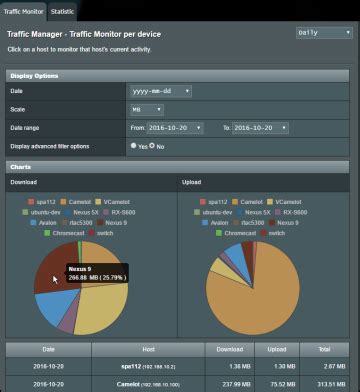Viewport: 360px width, 392px height.
Task: Open host spa112 in the table
Action: coord(148,366)
